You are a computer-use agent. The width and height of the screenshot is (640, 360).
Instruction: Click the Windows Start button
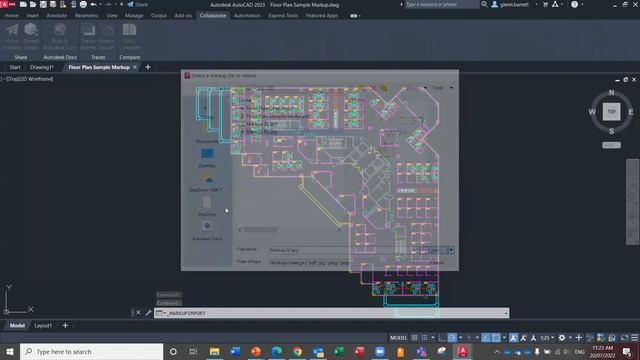pyautogui.click(x=9, y=351)
